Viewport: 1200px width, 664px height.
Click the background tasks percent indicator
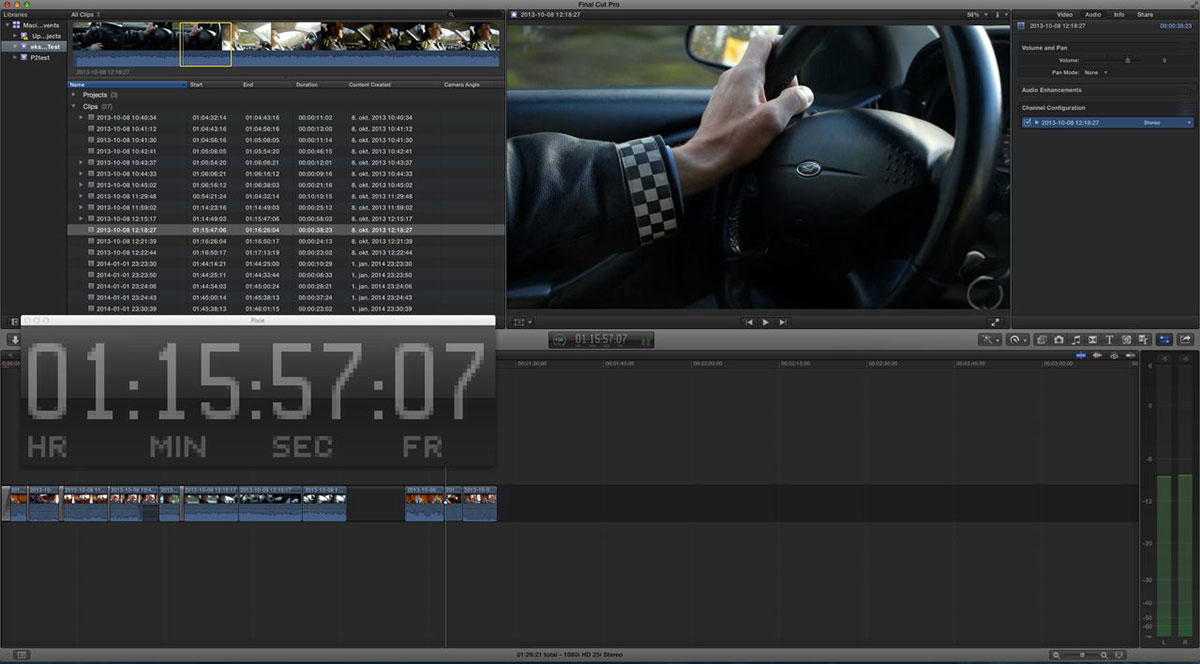tap(559, 340)
